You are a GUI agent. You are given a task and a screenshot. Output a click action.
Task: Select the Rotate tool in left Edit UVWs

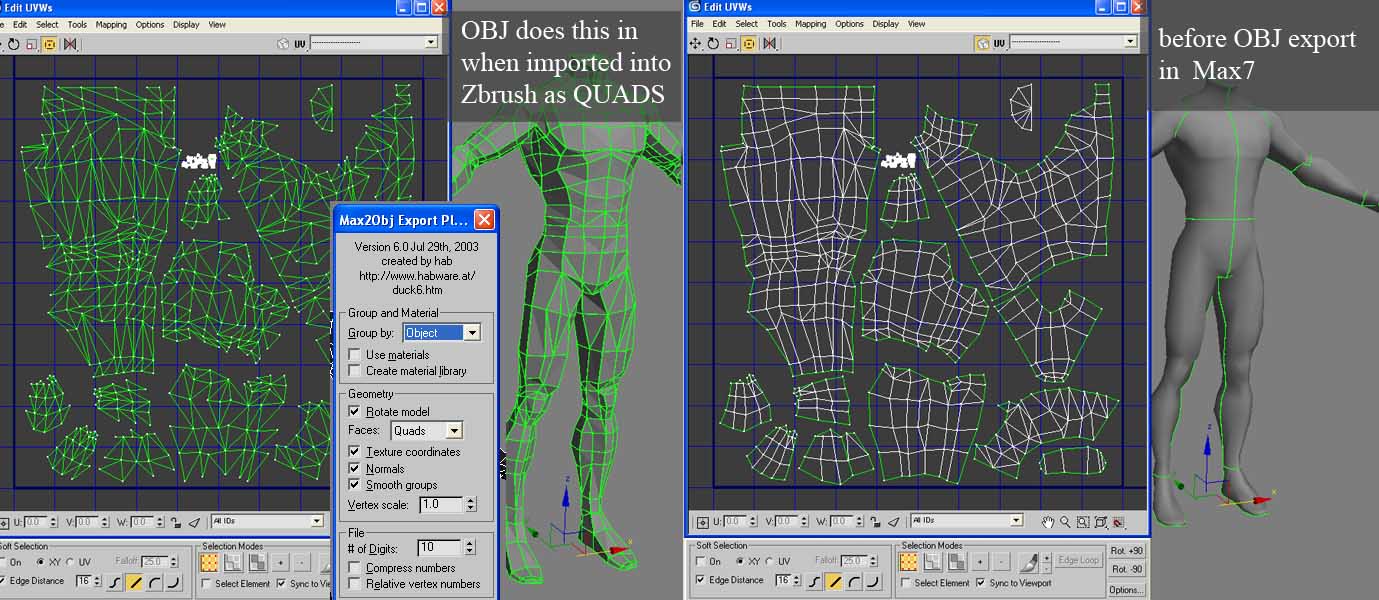14,43
